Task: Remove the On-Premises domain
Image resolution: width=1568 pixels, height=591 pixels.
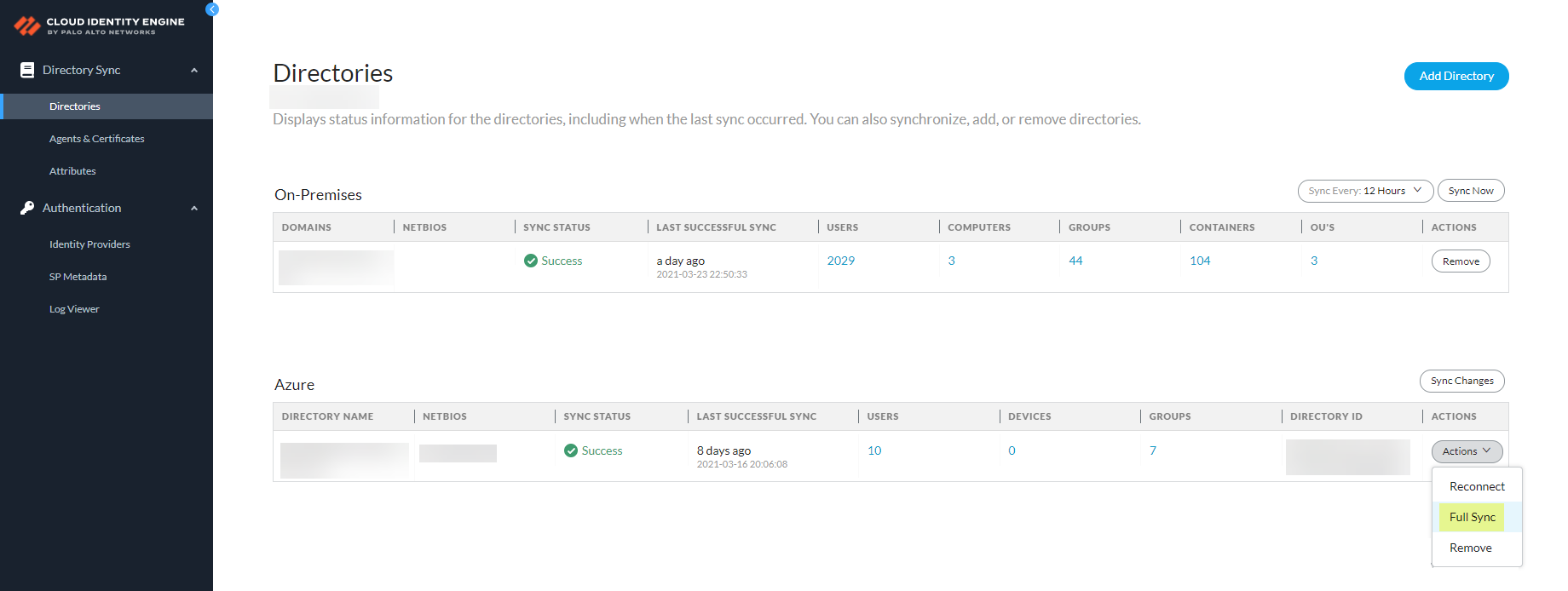Action: coord(1461,261)
